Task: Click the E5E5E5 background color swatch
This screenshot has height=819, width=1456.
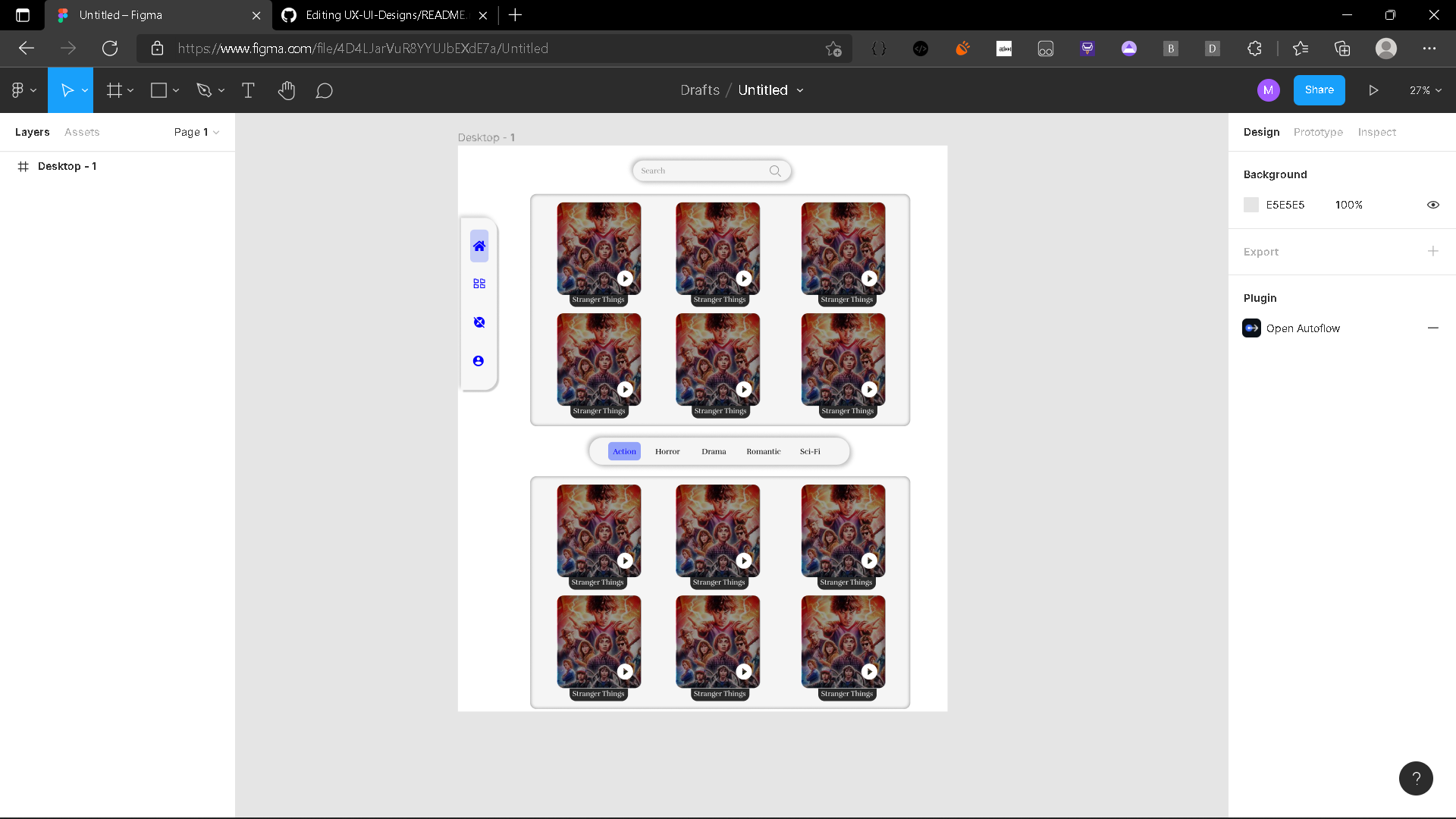Action: tap(1251, 205)
